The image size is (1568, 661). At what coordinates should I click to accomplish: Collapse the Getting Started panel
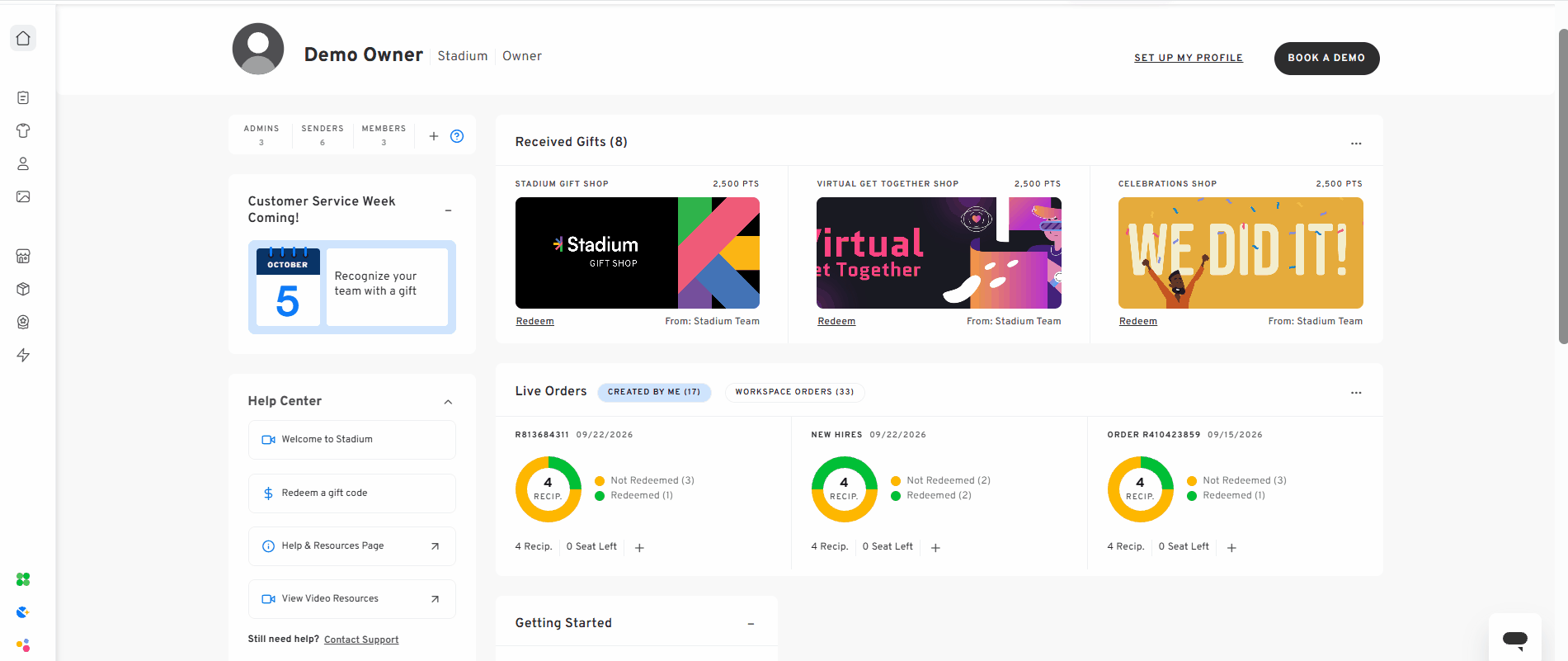(x=751, y=624)
